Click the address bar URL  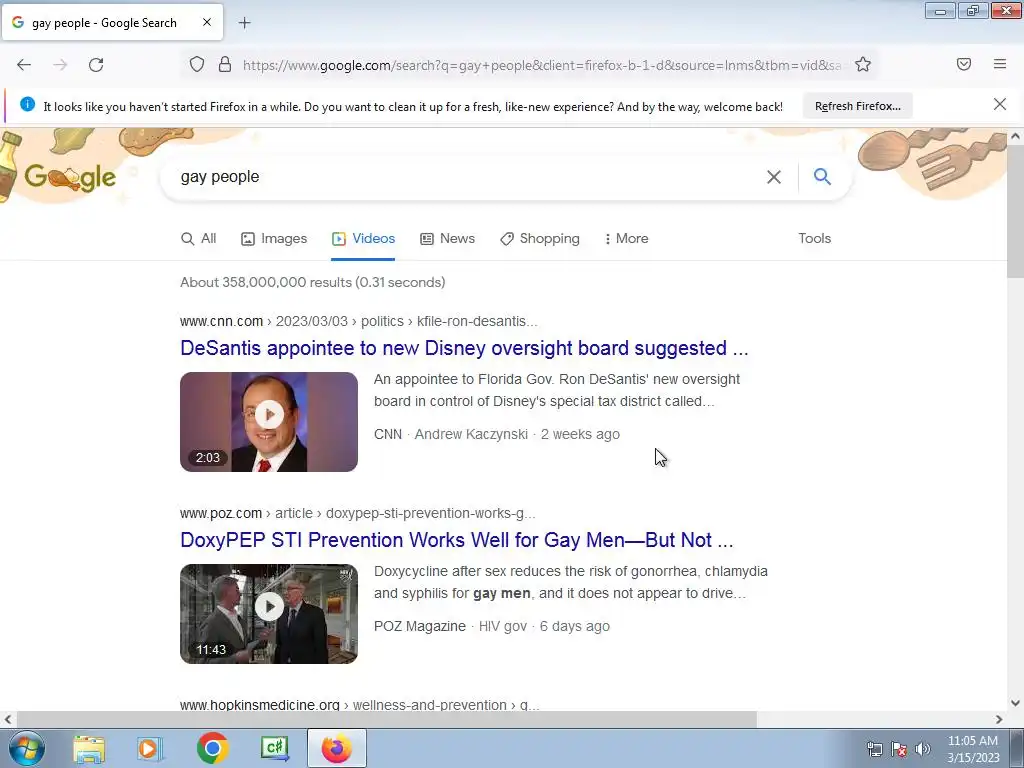pyautogui.click(x=542, y=65)
